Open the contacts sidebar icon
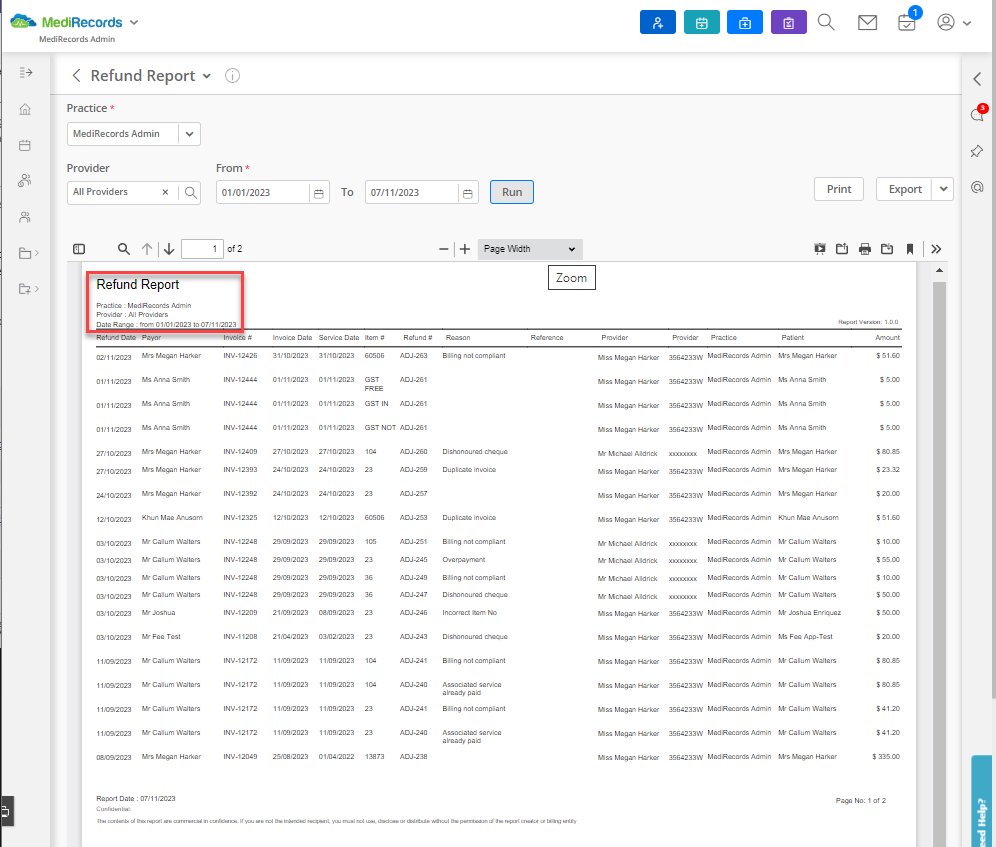The image size is (996, 847). (x=25, y=217)
